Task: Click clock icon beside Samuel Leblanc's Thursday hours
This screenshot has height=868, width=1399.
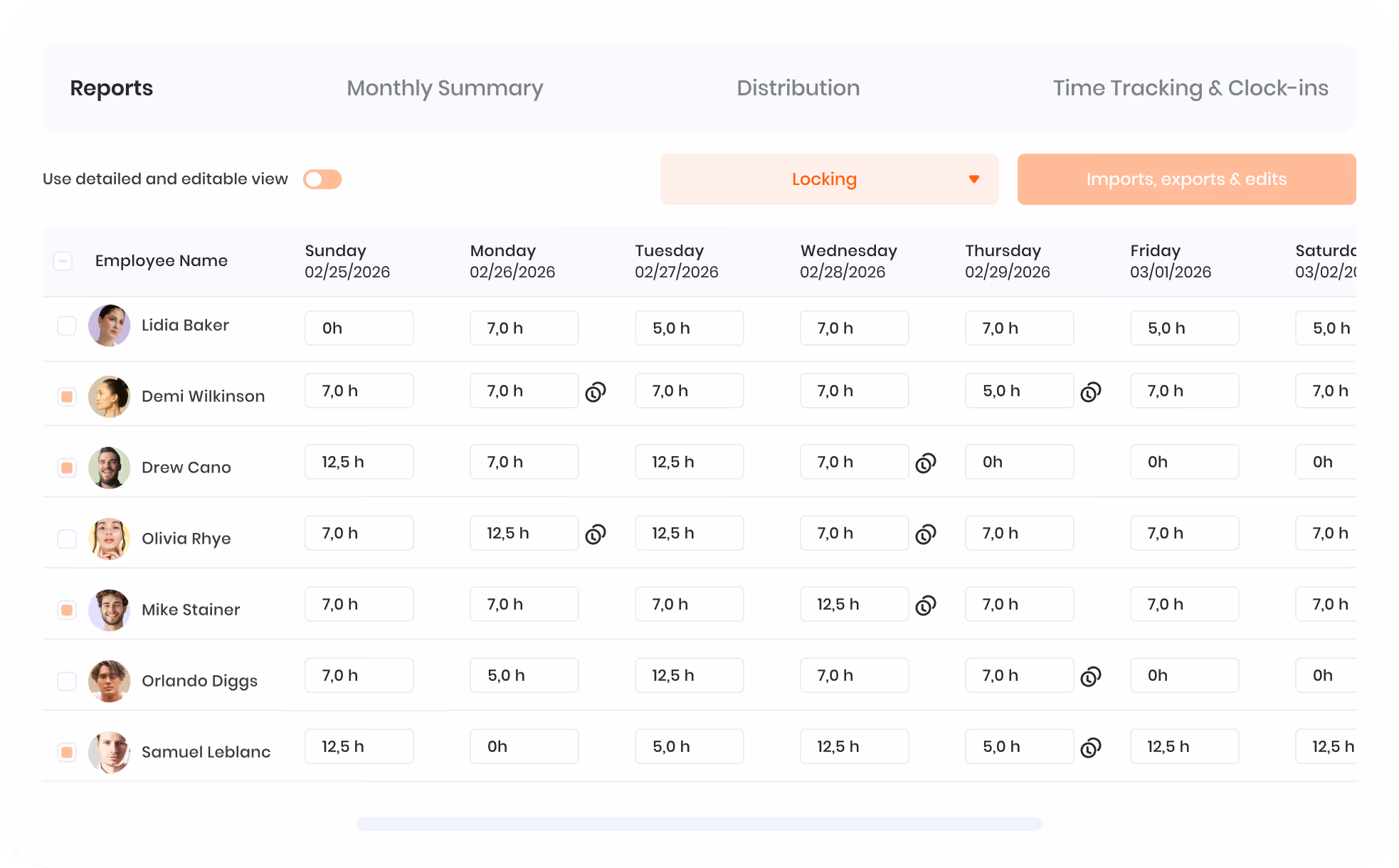Action: coord(1091,747)
